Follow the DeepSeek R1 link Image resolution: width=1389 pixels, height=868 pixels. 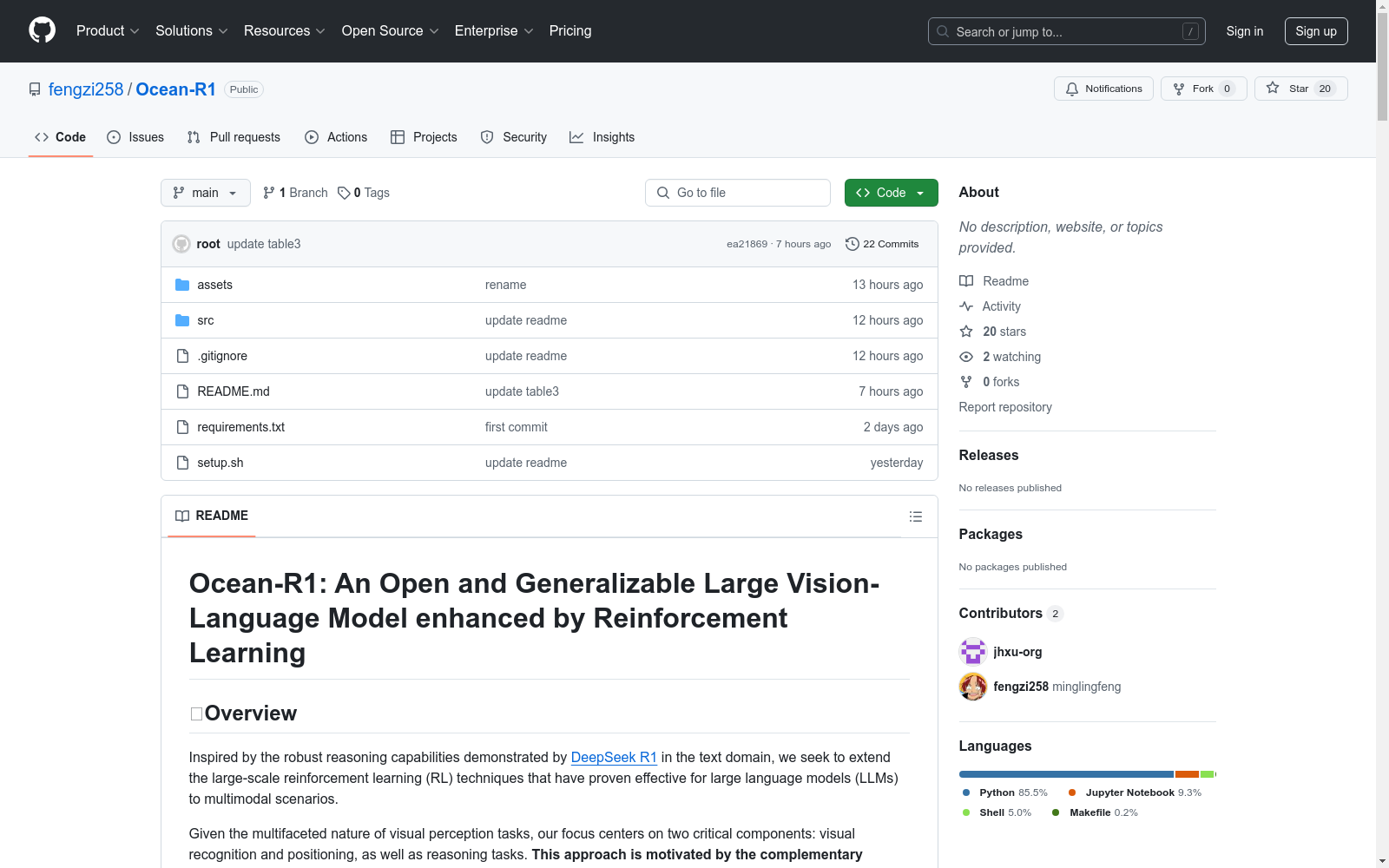click(x=614, y=757)
